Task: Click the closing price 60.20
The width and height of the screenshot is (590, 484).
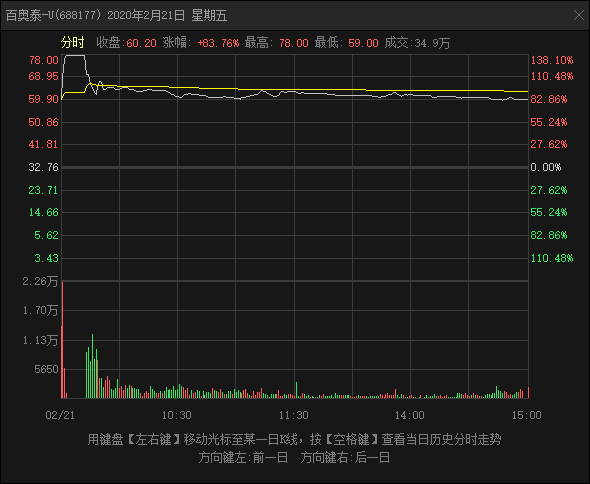Action: point(141,43)
